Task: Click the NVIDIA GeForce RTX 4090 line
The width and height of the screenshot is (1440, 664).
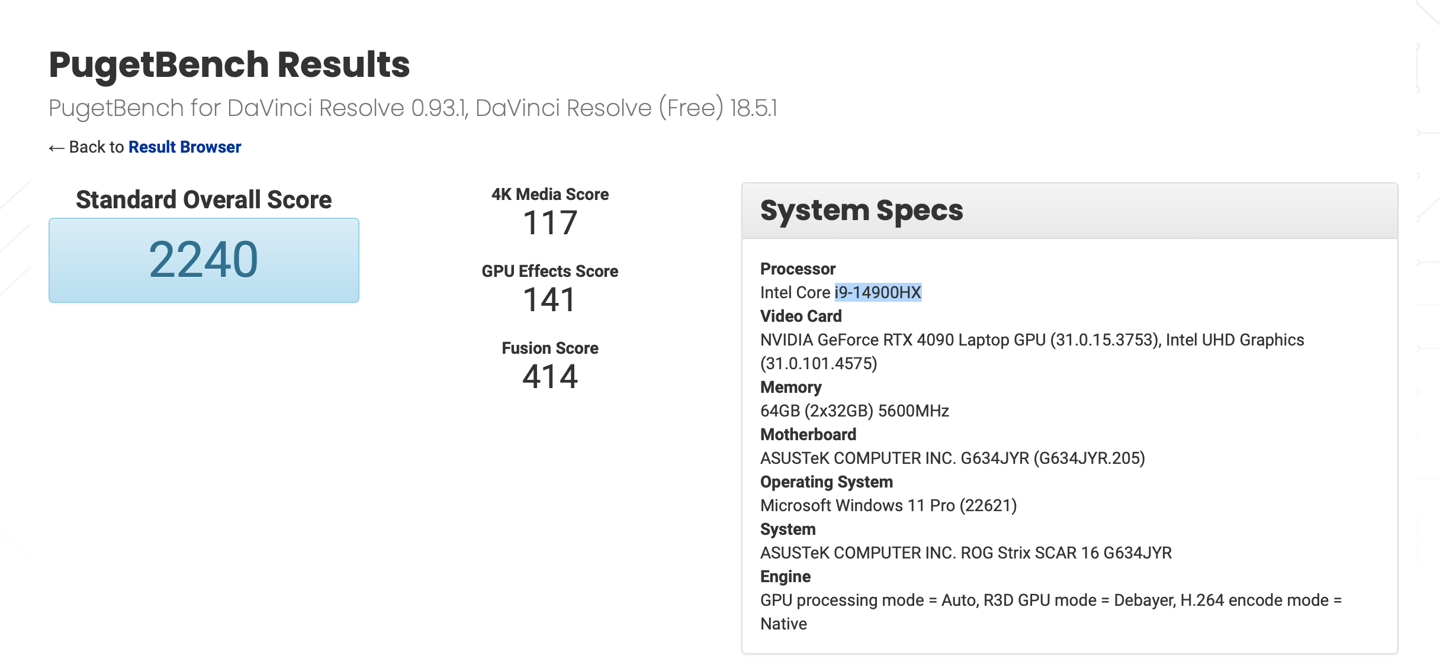Action: 1031,340
